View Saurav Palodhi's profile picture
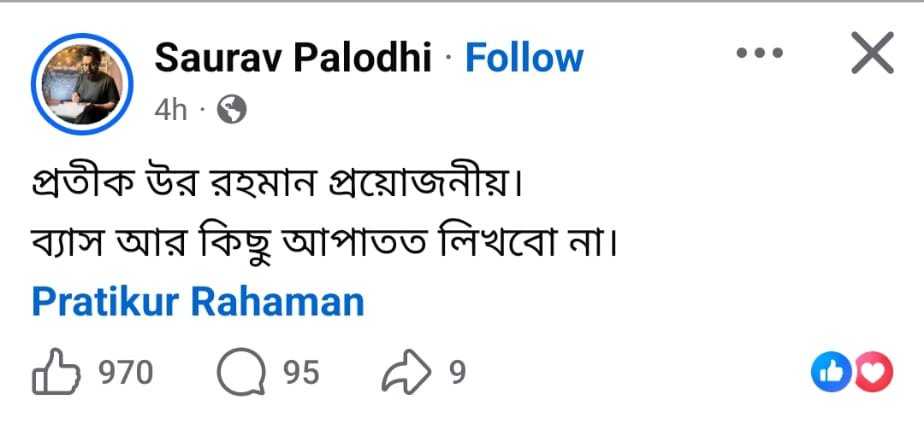 [x=84, y=84]
